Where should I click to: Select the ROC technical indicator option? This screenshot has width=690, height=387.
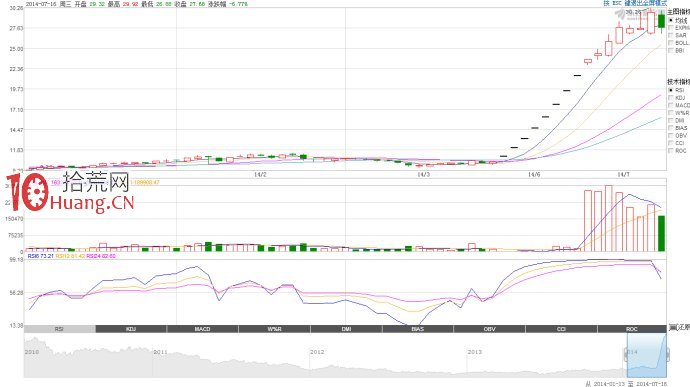coord(671,150)
